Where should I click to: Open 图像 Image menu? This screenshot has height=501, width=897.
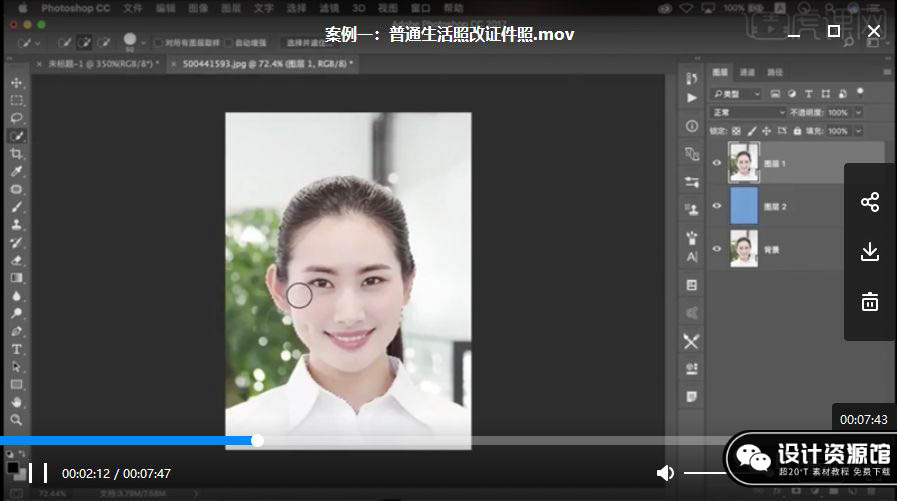coord(198,8)
